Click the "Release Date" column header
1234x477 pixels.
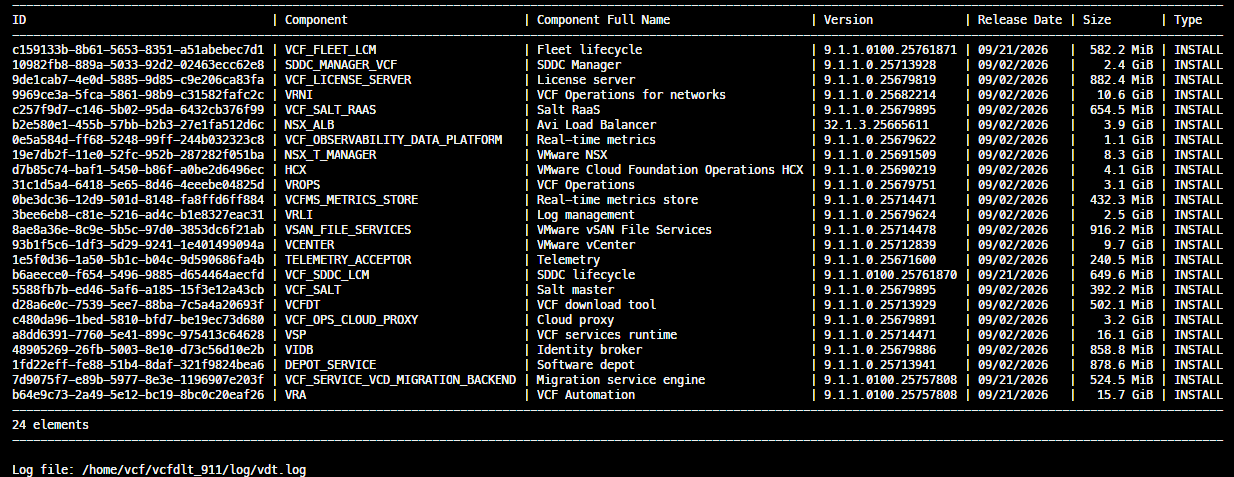point(1020,20)
